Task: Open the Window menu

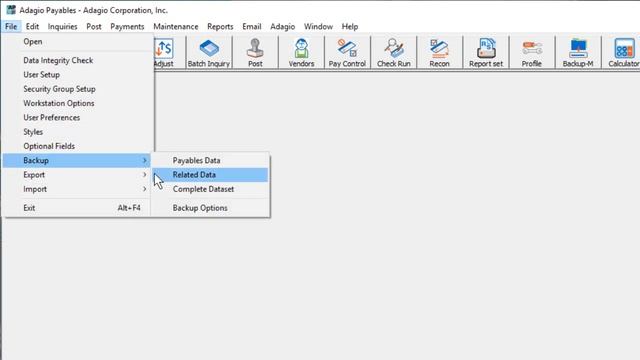Action: (x=318, y=27)
